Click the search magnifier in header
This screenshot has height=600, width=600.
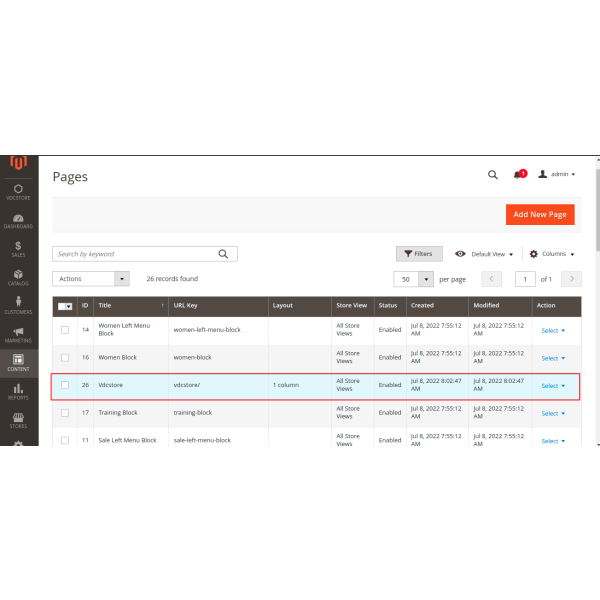click(492, 174)
